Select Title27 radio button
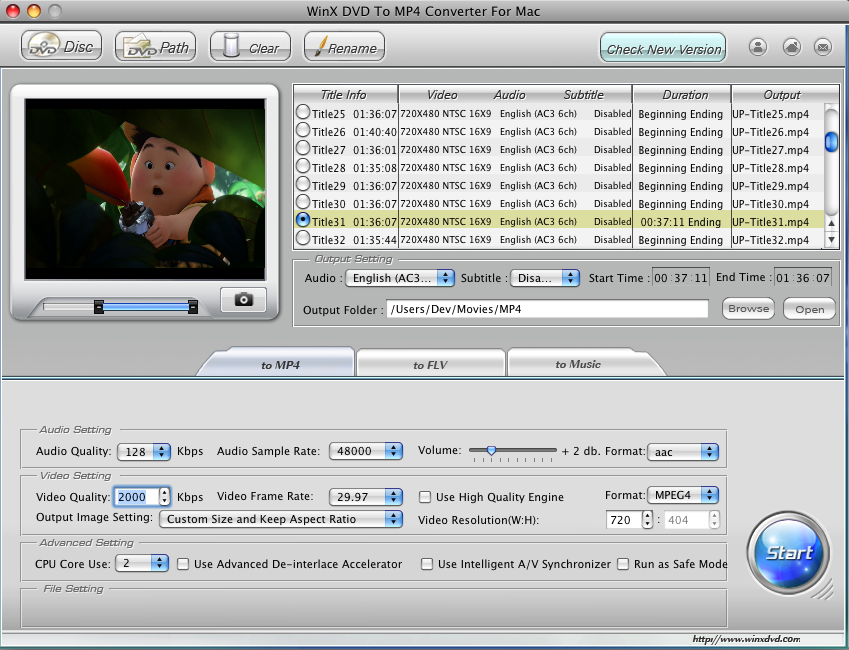 (x=303, y=148)
